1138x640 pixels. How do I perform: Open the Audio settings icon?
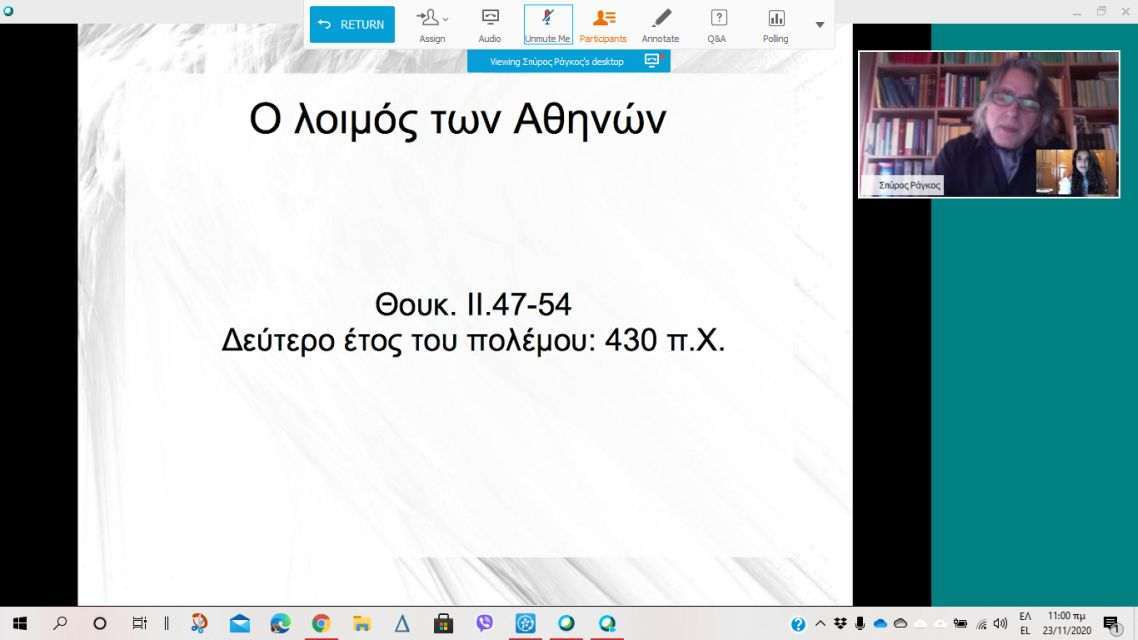click(490, 25)
